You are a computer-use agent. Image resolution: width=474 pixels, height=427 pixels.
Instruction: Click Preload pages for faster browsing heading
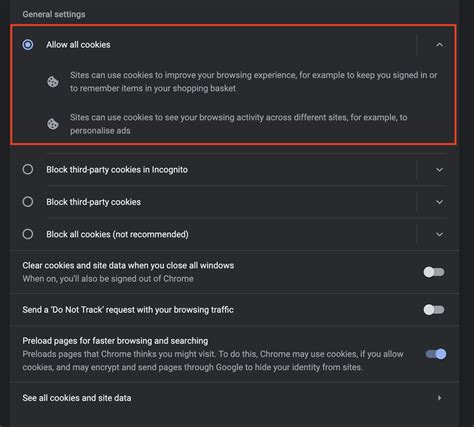[x=115, y=341]
